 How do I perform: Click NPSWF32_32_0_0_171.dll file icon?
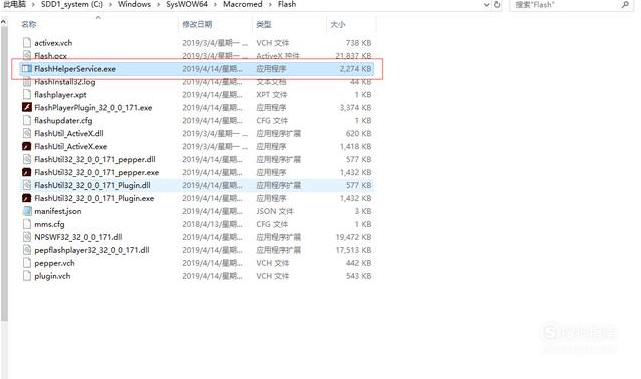27,237
